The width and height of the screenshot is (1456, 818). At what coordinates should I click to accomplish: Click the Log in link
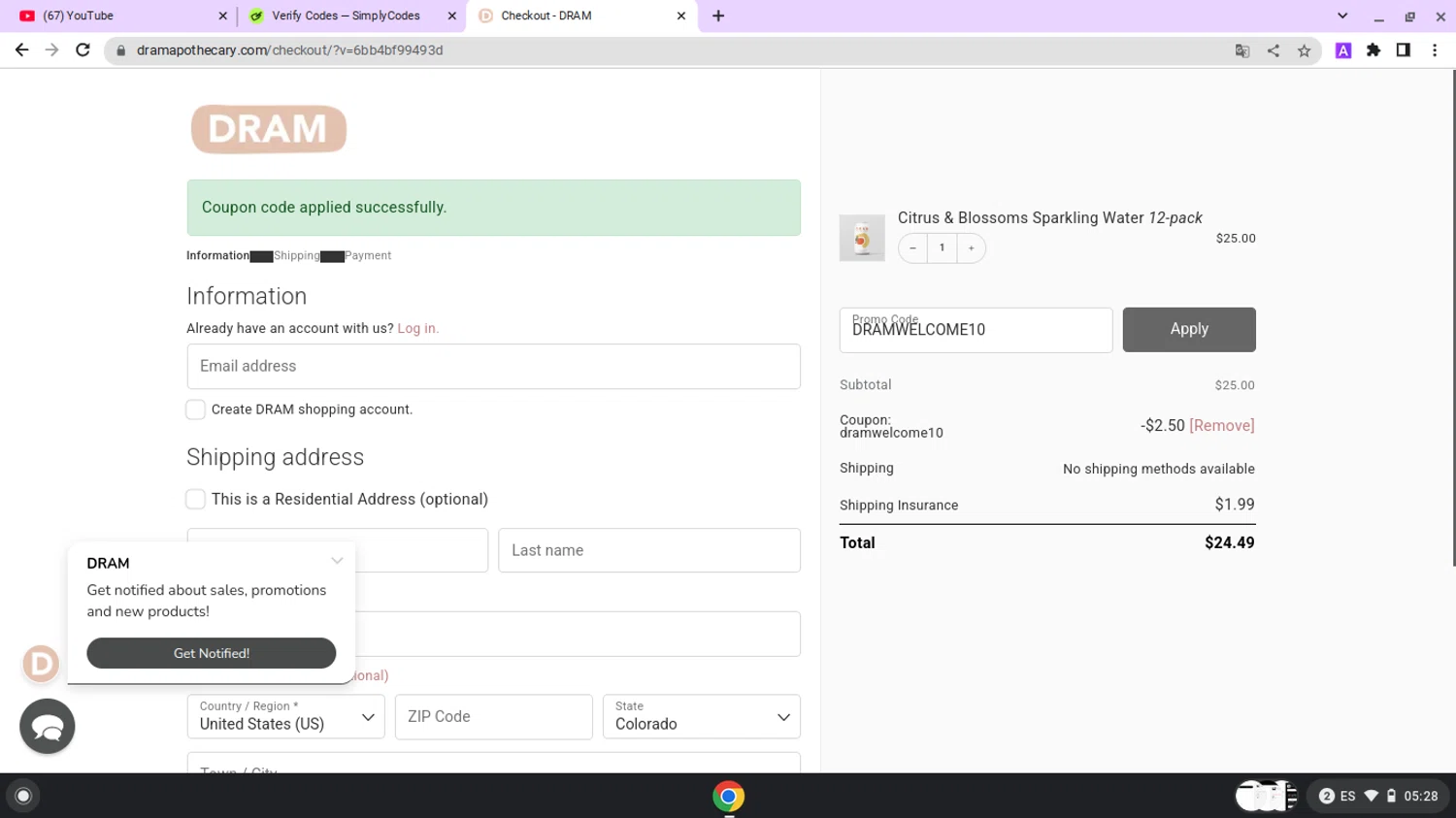417,328
